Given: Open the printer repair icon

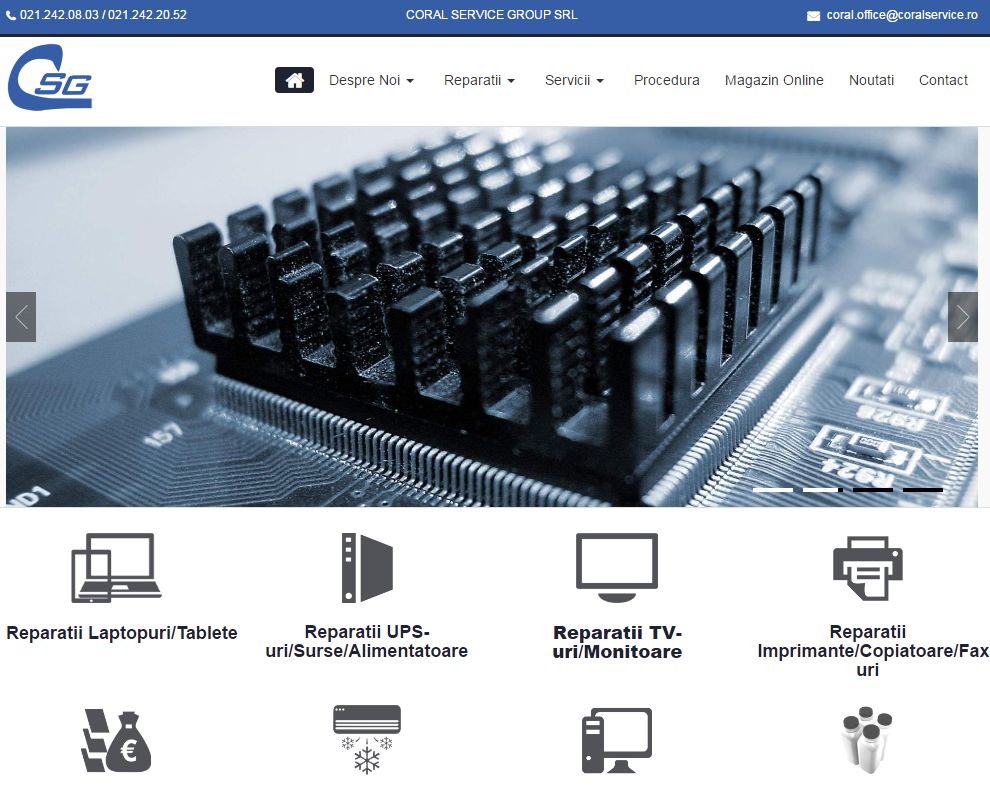Looking at the screenshot, I should click(x=867, y=567).
